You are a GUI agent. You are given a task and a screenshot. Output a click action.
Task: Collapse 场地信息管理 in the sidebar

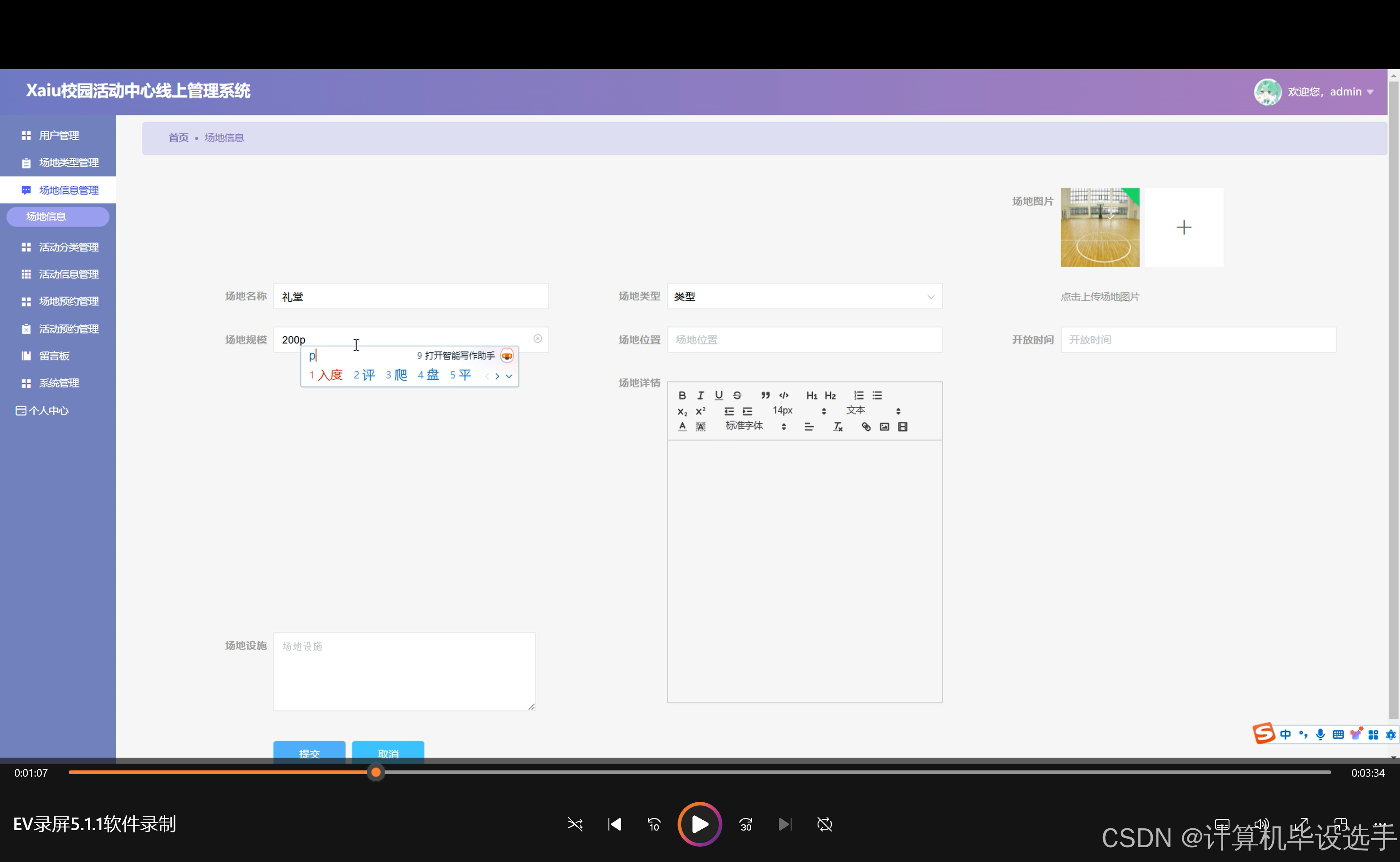[58, 190]
